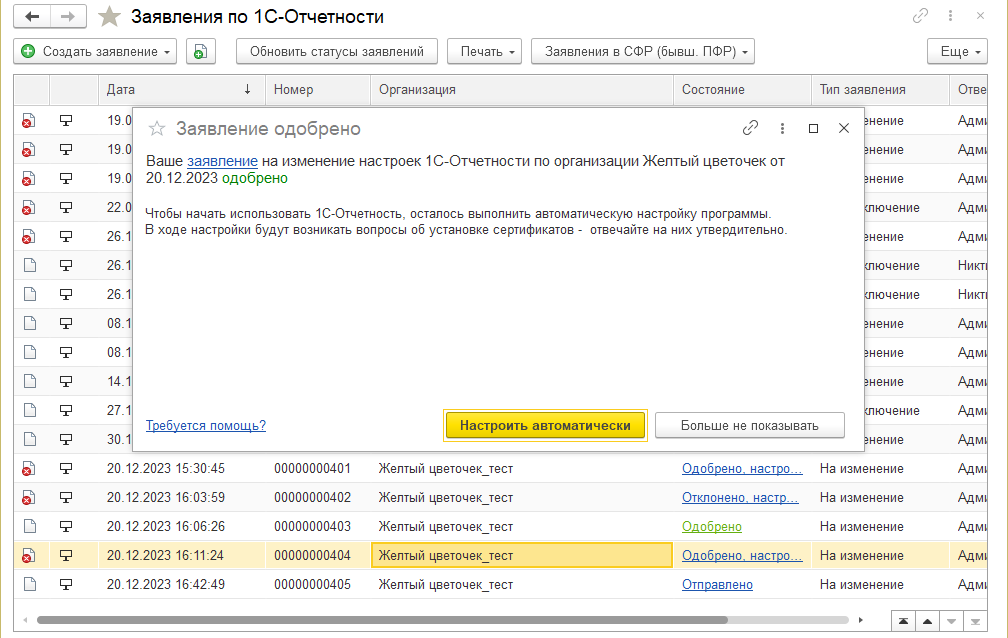This screenshot has width=1008, height=638.
Task: Open the green Одобрено status link
Action: [x=712, y=527]
